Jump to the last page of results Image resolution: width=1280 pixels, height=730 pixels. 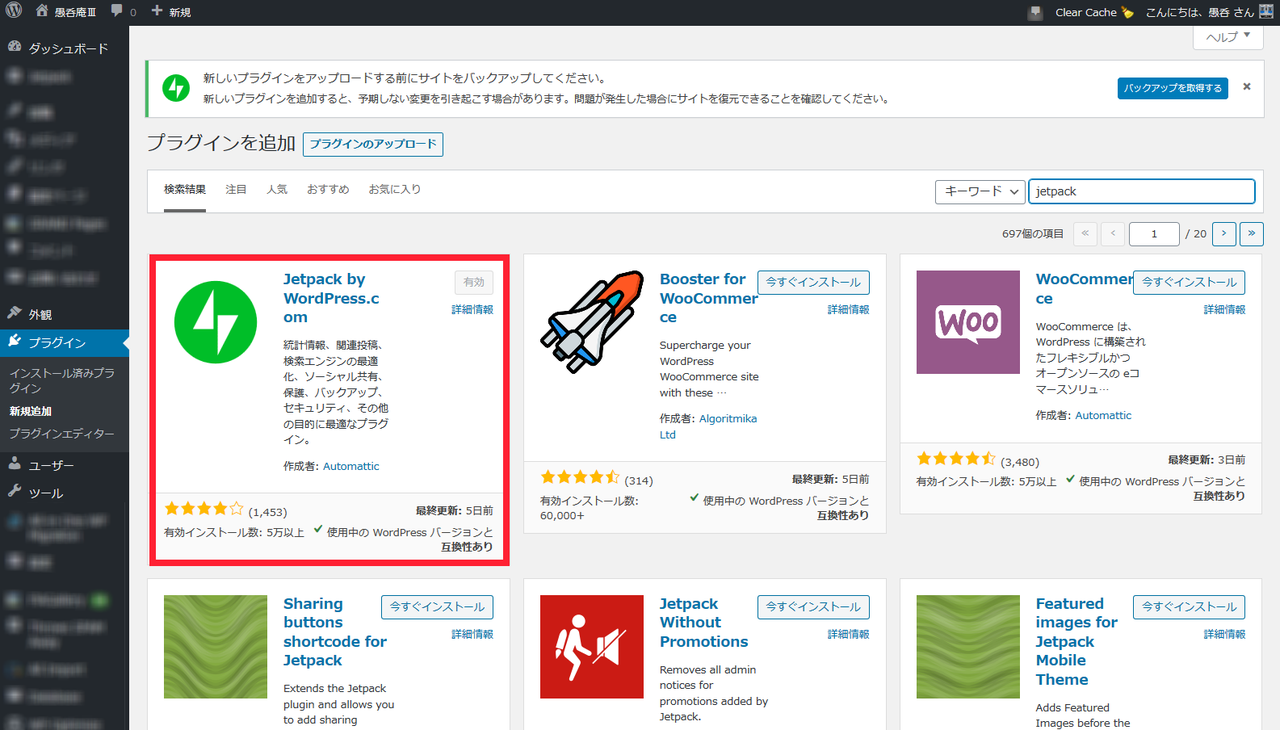(1251, 234)
